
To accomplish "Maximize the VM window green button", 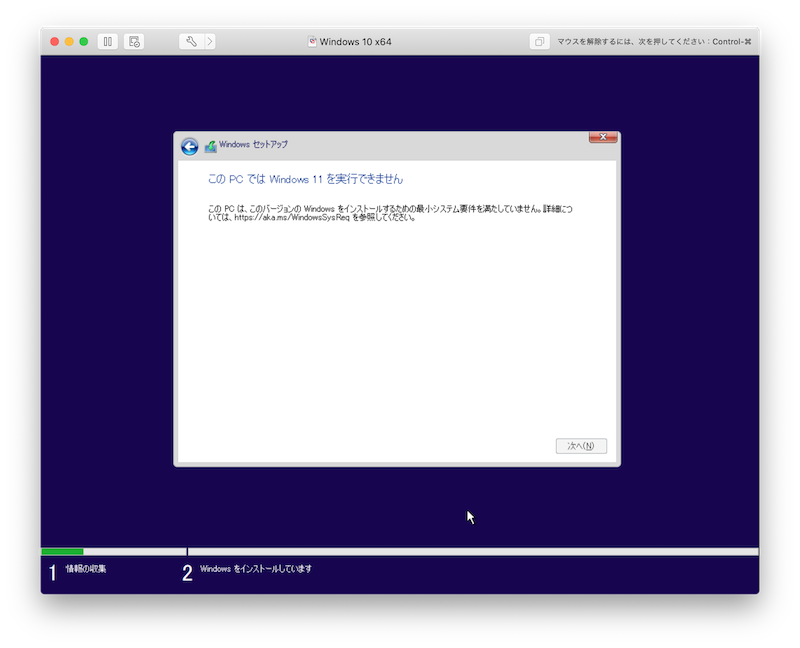I will click(84, 41).
